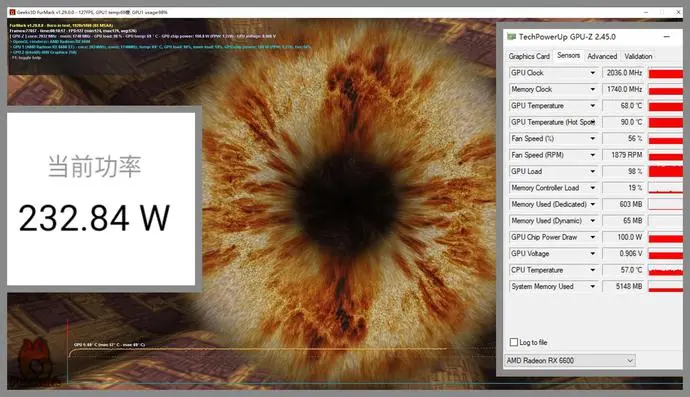Click the GPU Clock 2036.0 MHz value field
Image resolution: width=690 pixels, height=397 pixels.
pos(623,73)
